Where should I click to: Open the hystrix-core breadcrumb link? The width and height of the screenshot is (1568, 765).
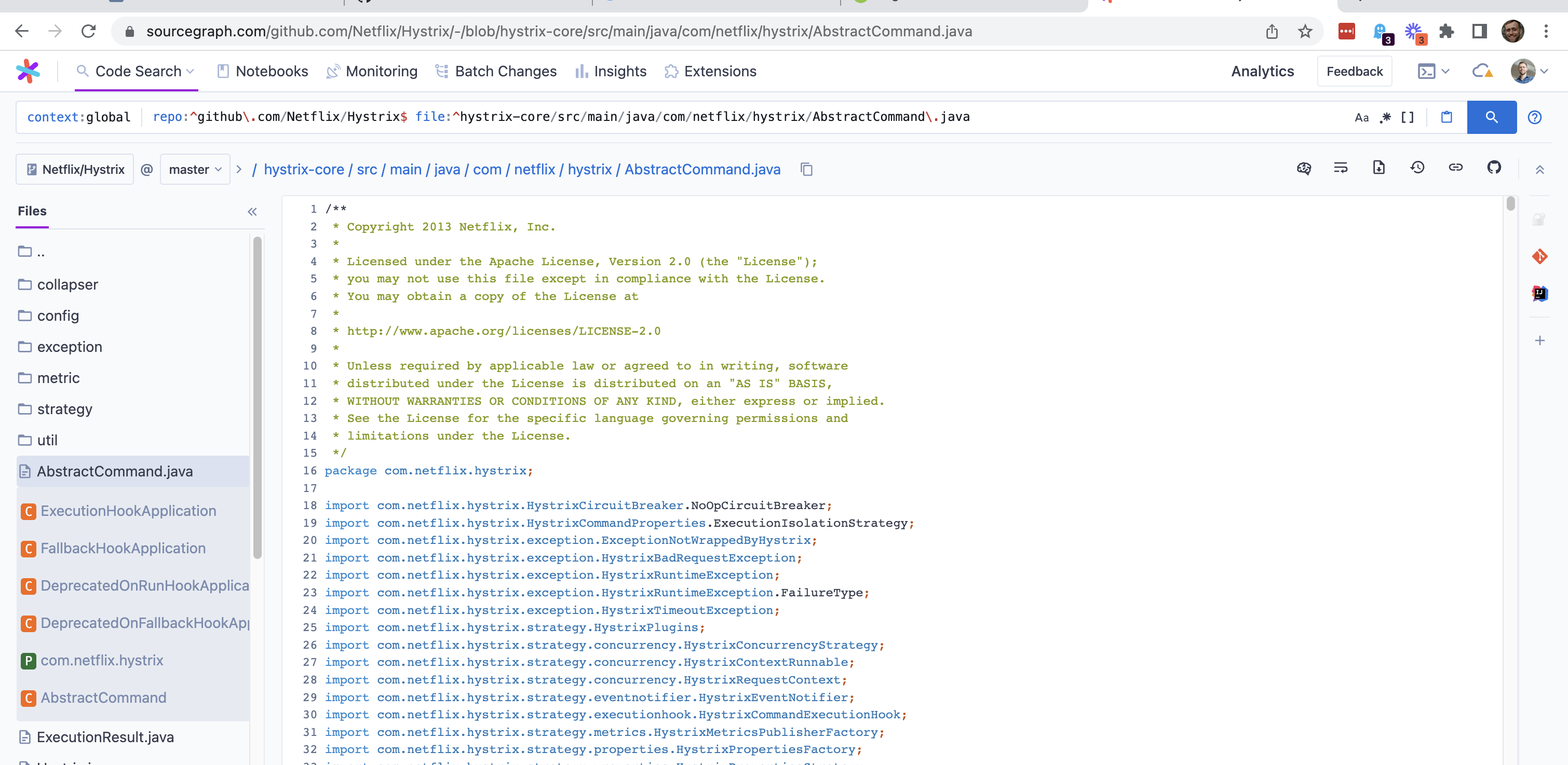304,169
